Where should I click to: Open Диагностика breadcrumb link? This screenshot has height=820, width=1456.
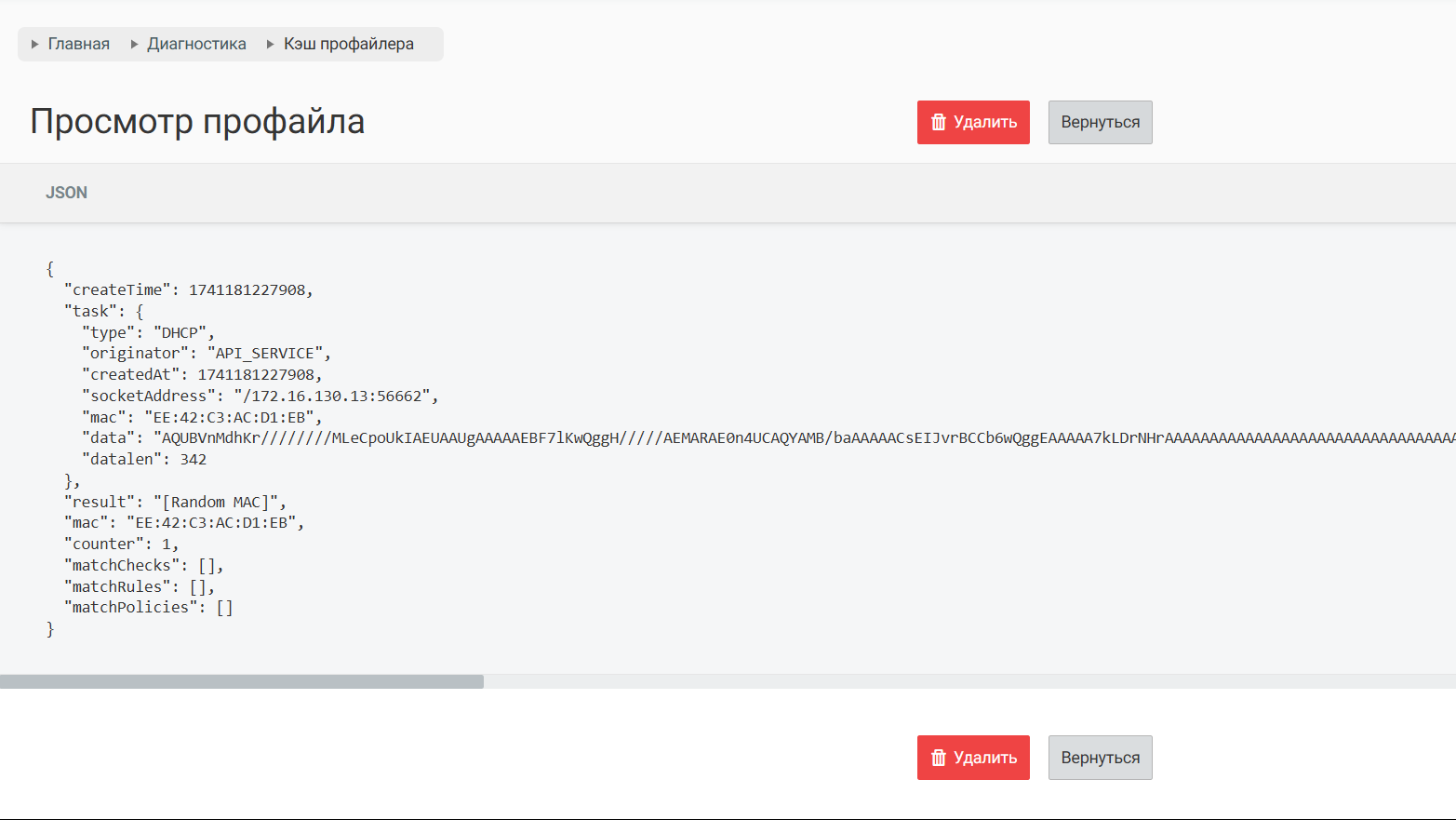pos(196,45)
